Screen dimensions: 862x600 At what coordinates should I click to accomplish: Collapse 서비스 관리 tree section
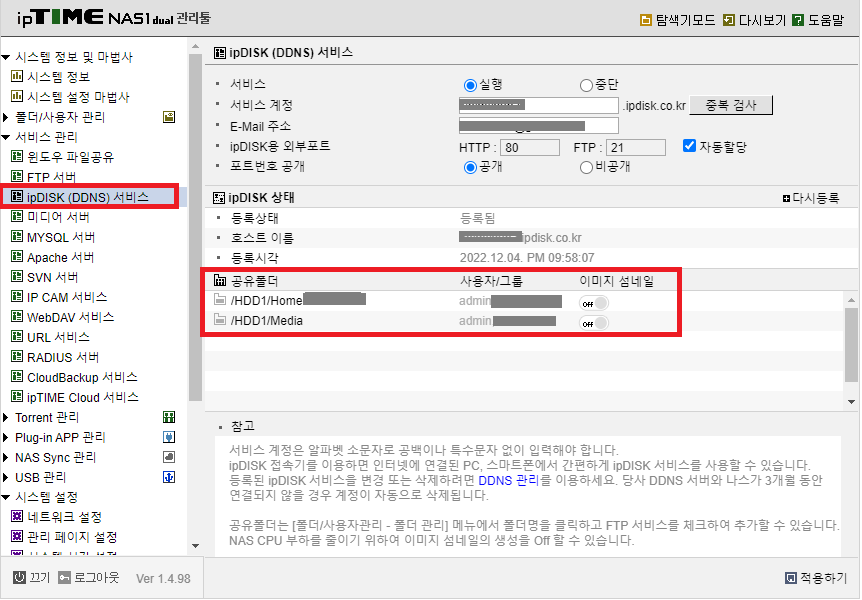6,137
